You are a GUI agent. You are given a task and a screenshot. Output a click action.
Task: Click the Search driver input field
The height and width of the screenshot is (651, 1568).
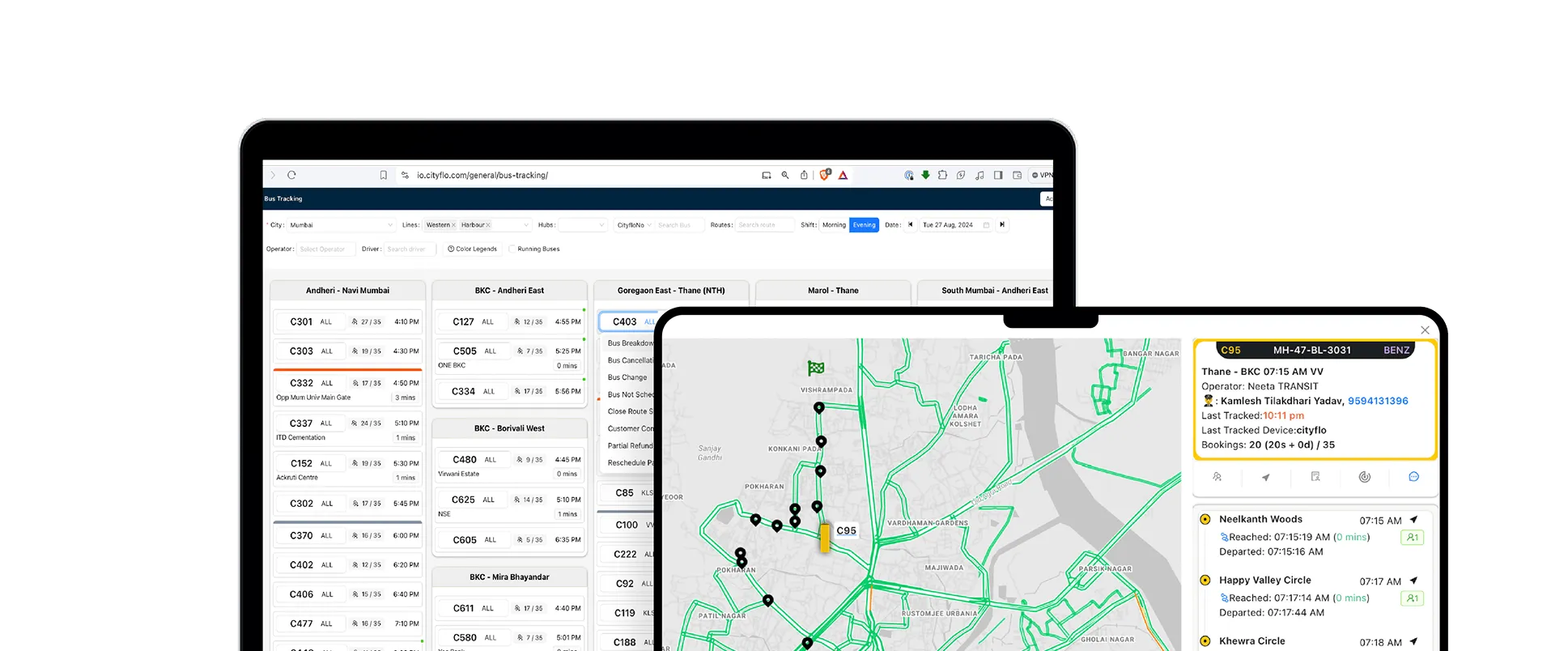410,249
